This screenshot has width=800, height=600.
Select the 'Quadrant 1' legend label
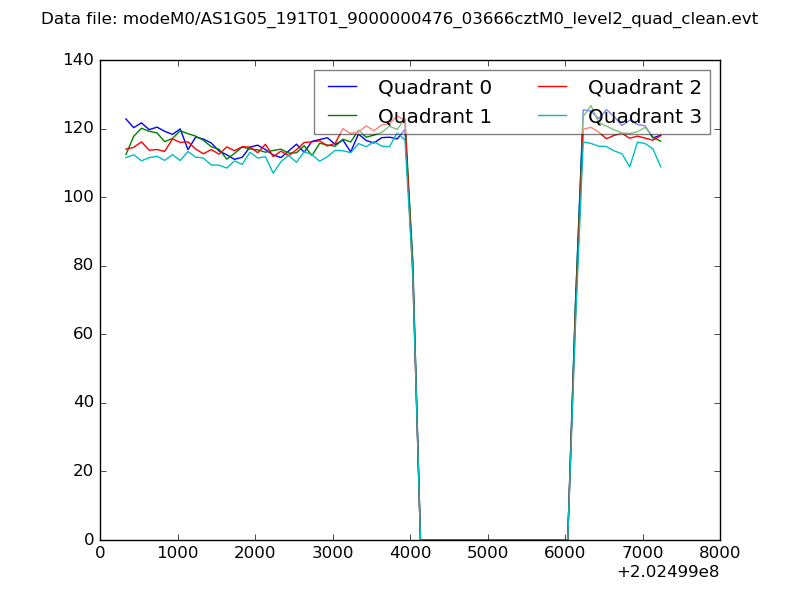[434, 116]
